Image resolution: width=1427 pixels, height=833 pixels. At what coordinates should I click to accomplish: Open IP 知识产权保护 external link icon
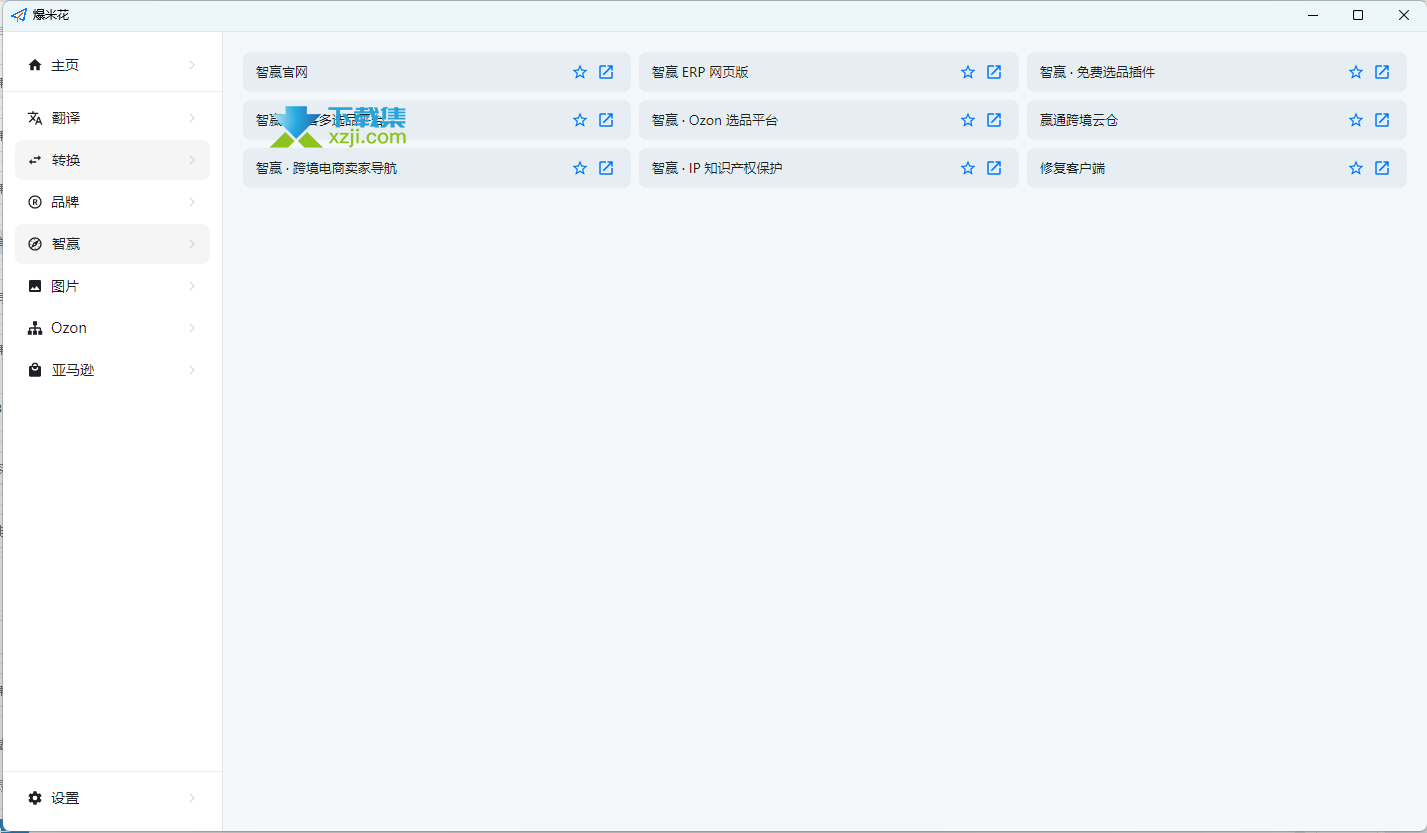click(994, 168)
